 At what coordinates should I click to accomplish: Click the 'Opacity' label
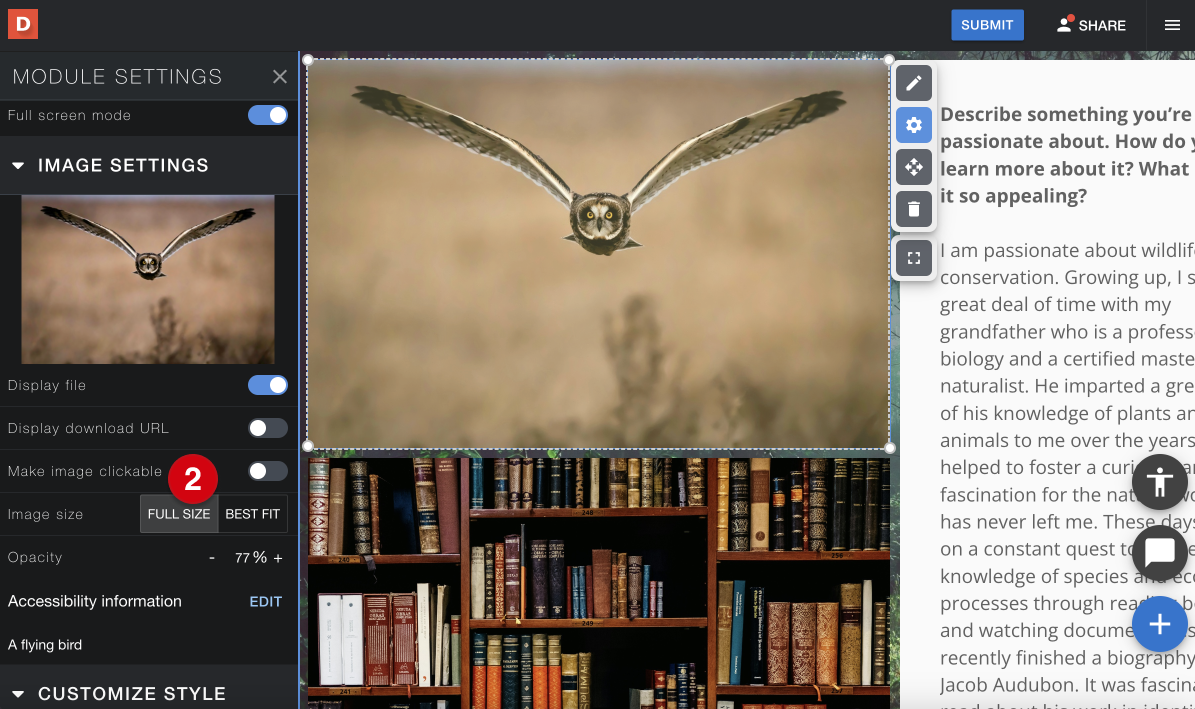point(35,557)
